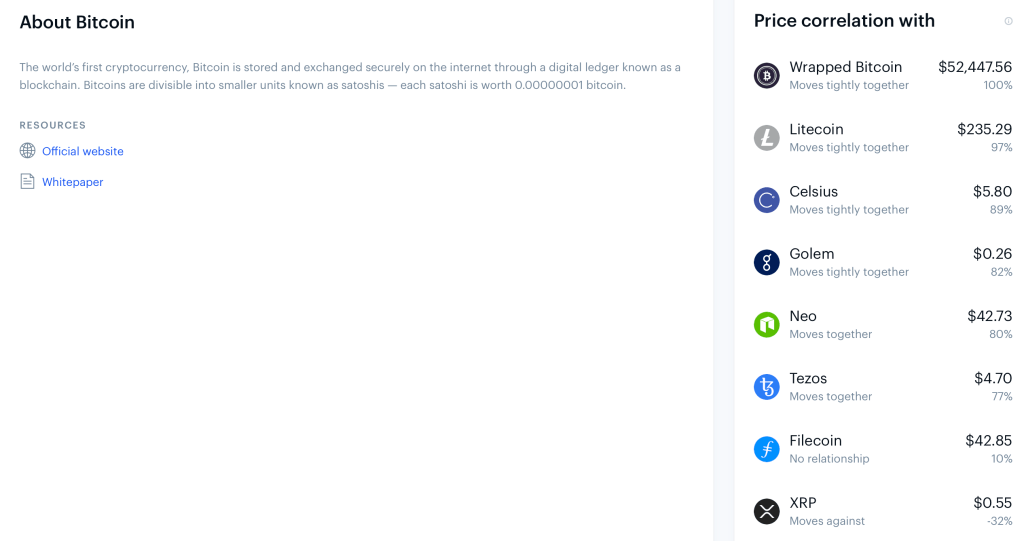This screenshot has width=1024, height=541.
Task: Click the Filecoin logo icon
Action: point(767,450)
